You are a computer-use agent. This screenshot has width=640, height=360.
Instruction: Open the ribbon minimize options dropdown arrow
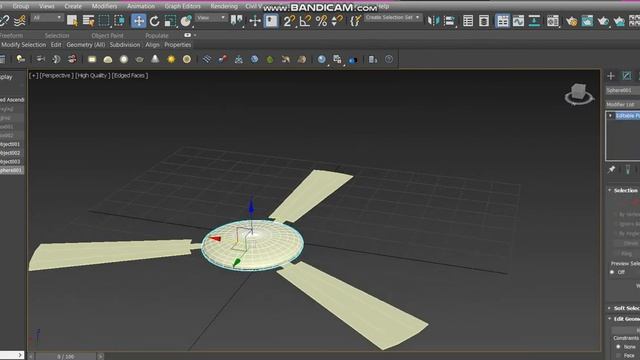195,35
